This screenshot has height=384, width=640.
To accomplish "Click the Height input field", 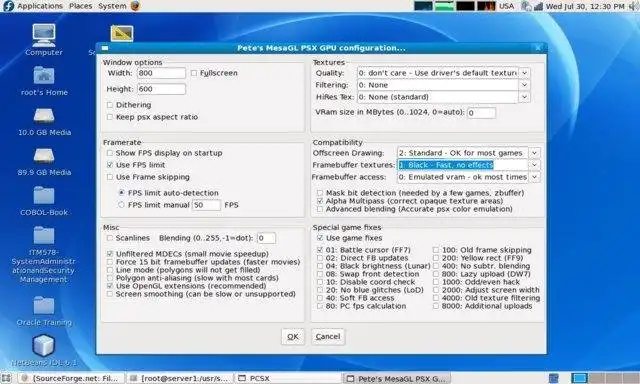I will coord(161,89).
